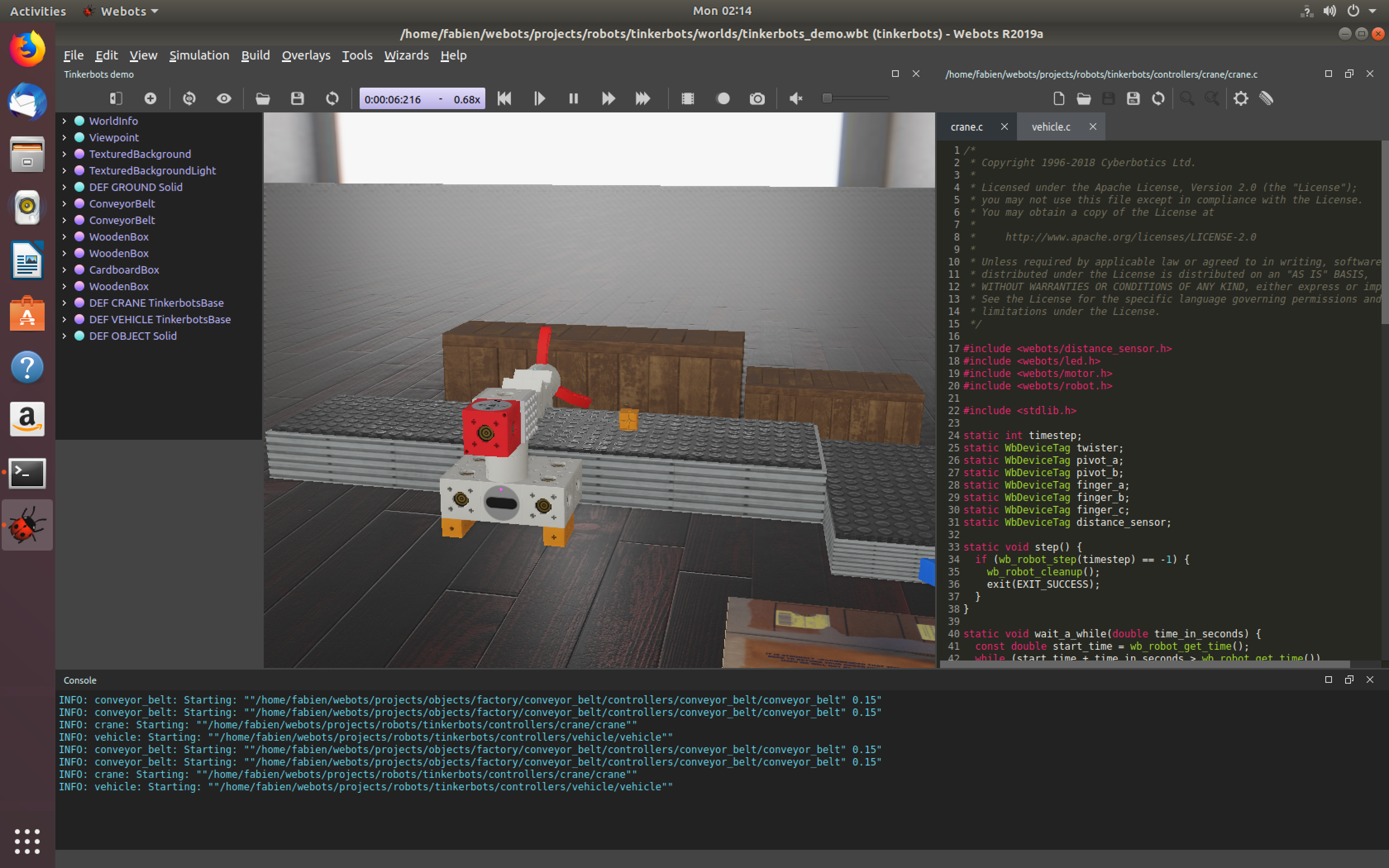Expand the first ConveyorBelt node
The height and width of the screenshot is (868, 1389).
pyautogui.click(x=64, y=203)
